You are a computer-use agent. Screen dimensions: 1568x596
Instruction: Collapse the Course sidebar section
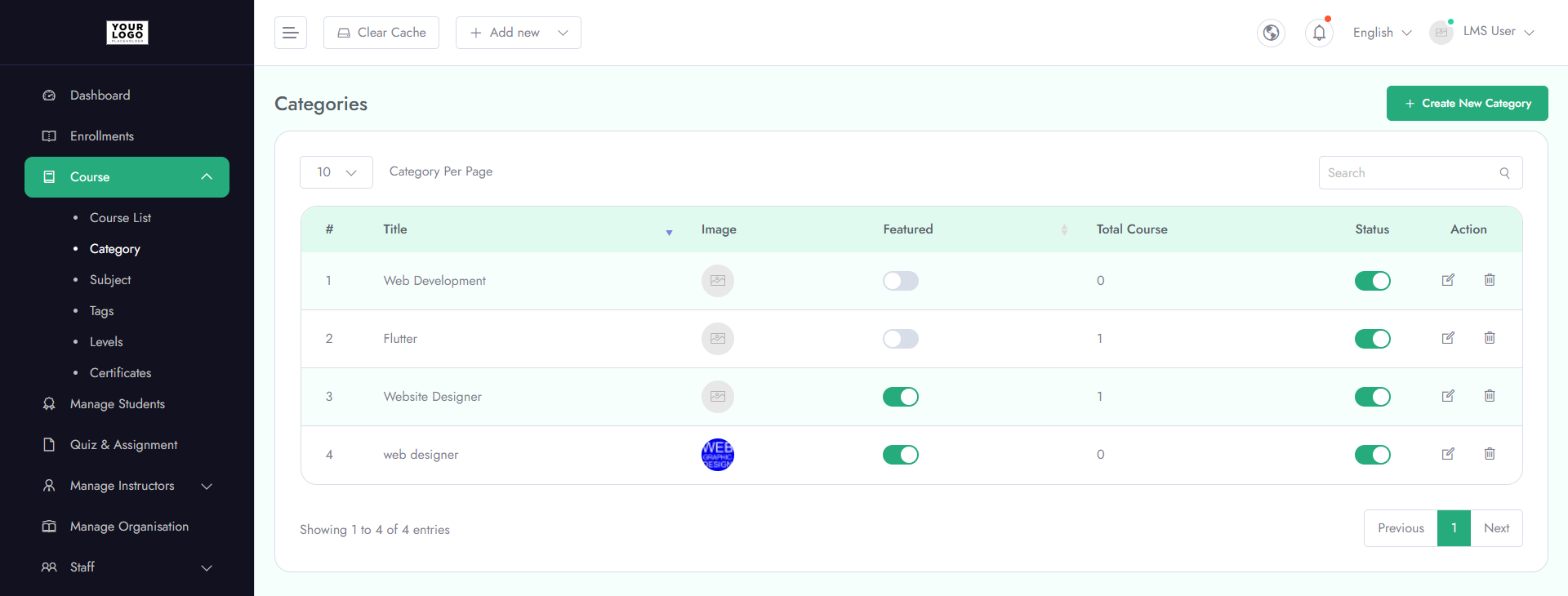(x=127, y=177)
